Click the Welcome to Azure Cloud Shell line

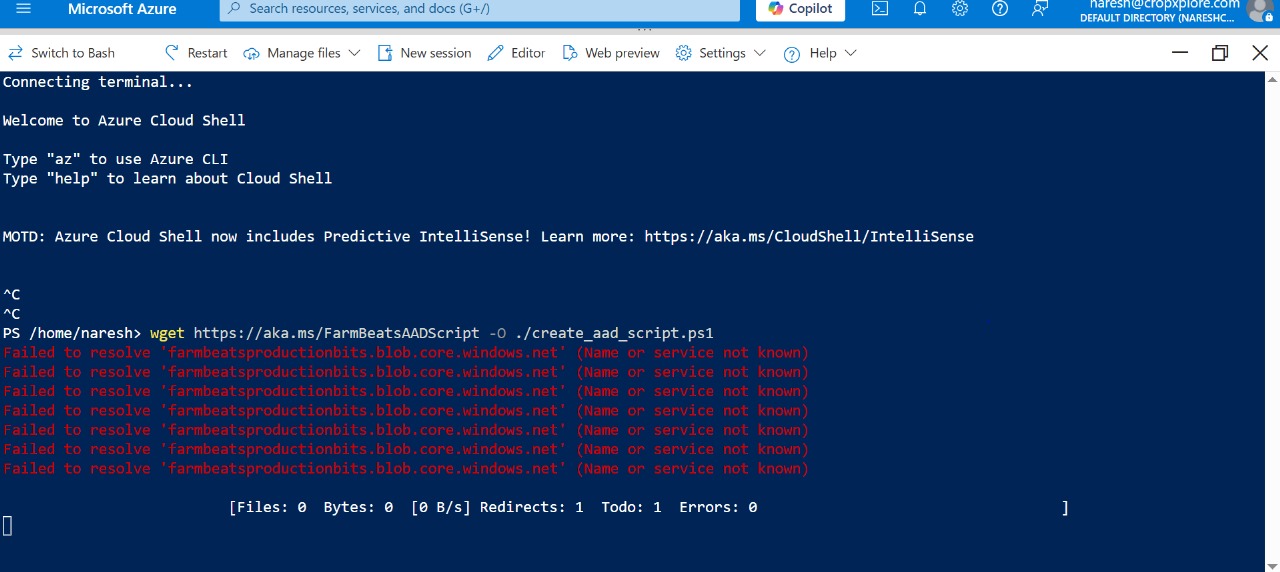[124, 120]
